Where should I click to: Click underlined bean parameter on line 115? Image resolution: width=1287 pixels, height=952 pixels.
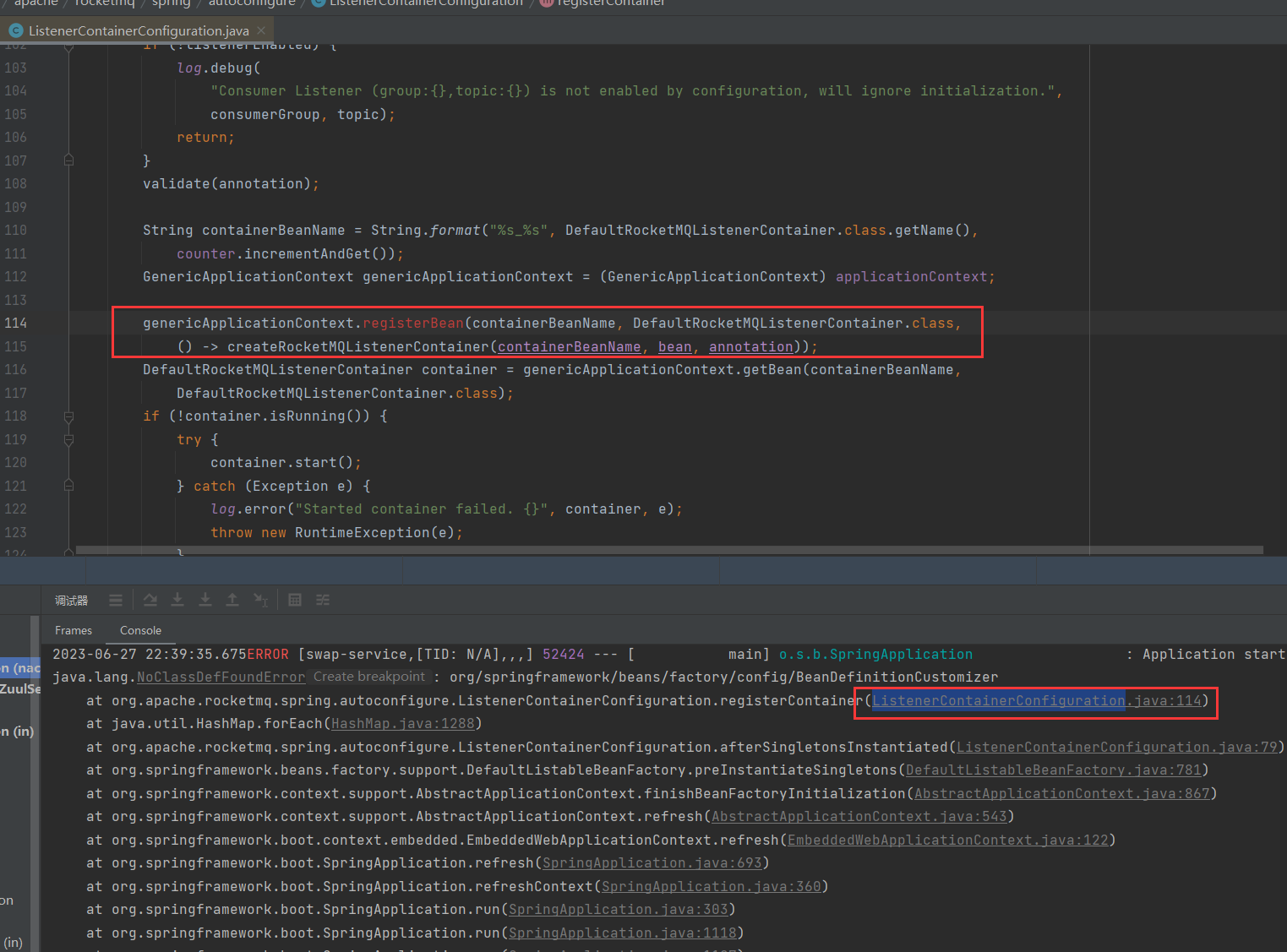(x=675, y=347)
